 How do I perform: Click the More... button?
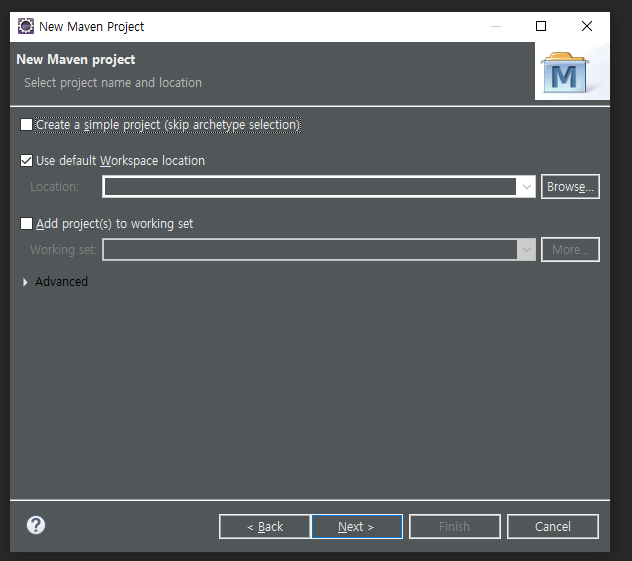point(570,249)
